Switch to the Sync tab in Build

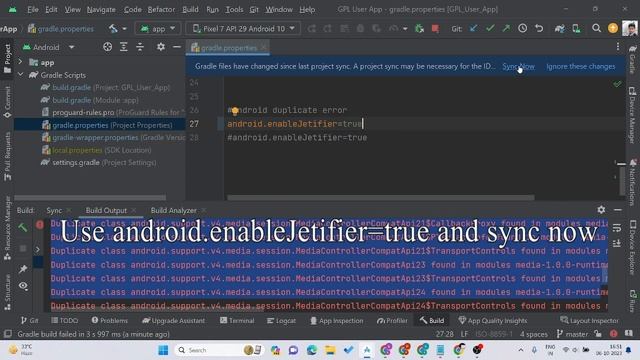click(x=54, y=210)
